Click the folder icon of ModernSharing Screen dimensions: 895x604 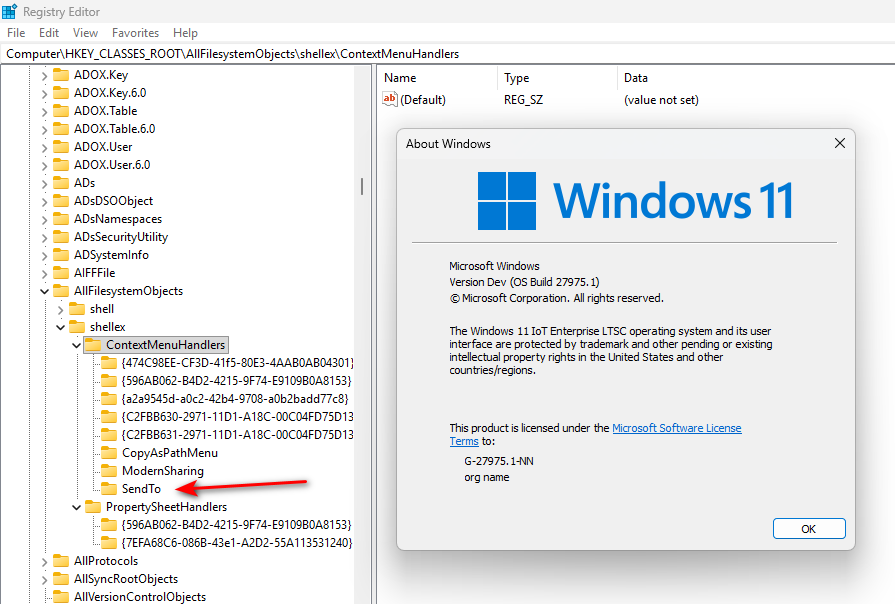pos(109,471)
